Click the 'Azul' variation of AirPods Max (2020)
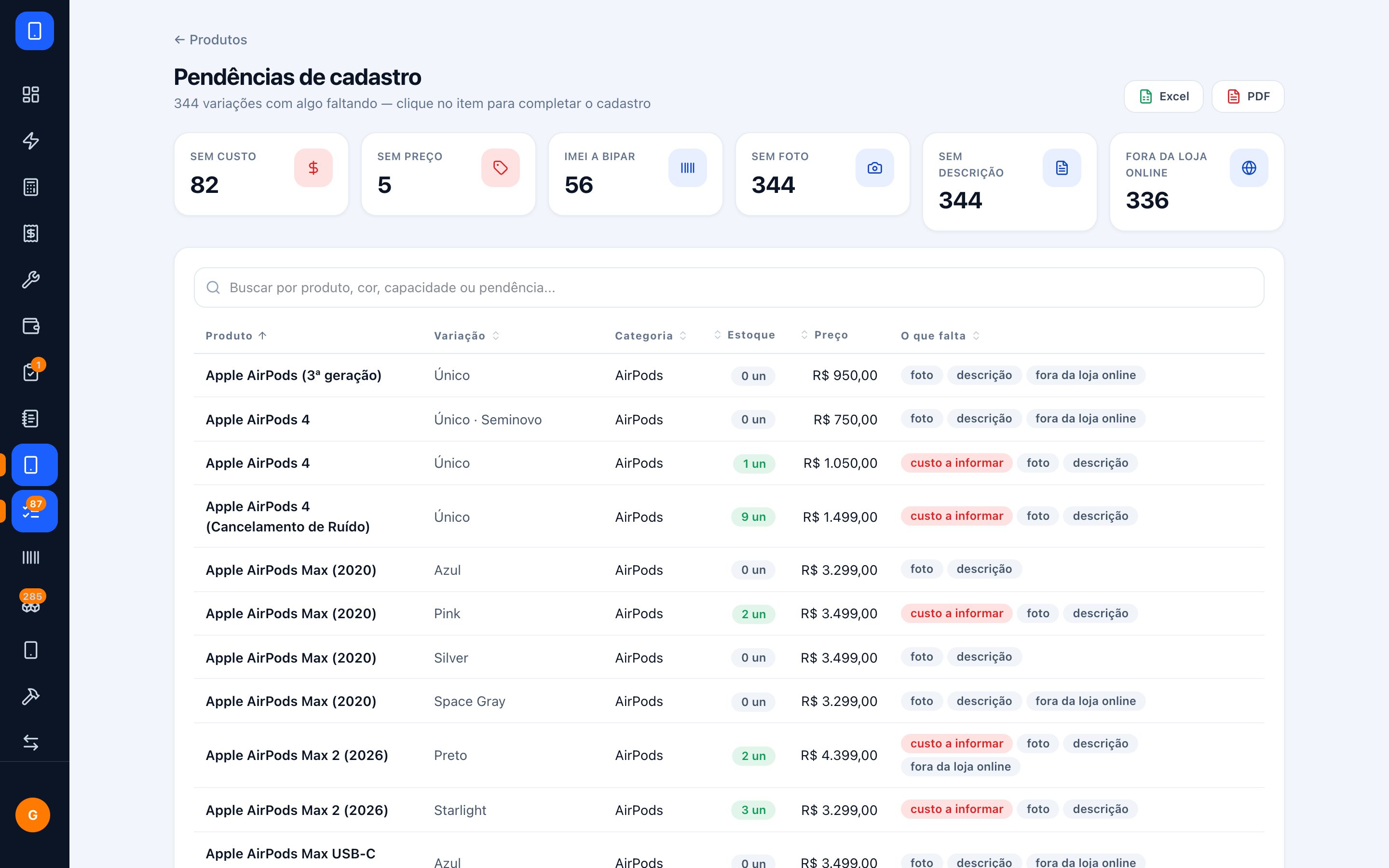1389x868 pixels. click(447, 570)
